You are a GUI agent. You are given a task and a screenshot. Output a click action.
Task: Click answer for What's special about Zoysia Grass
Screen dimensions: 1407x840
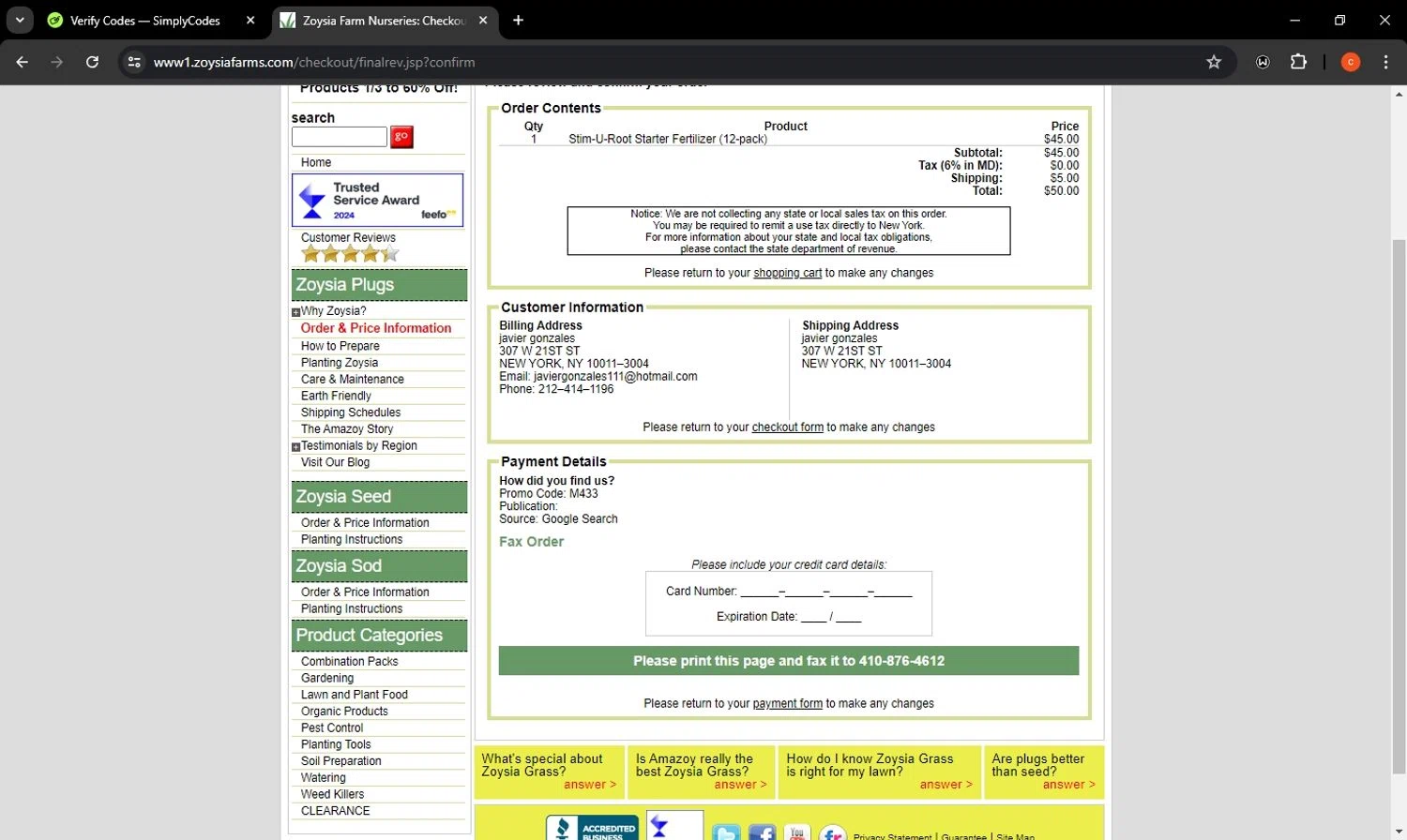pos(590,785)
